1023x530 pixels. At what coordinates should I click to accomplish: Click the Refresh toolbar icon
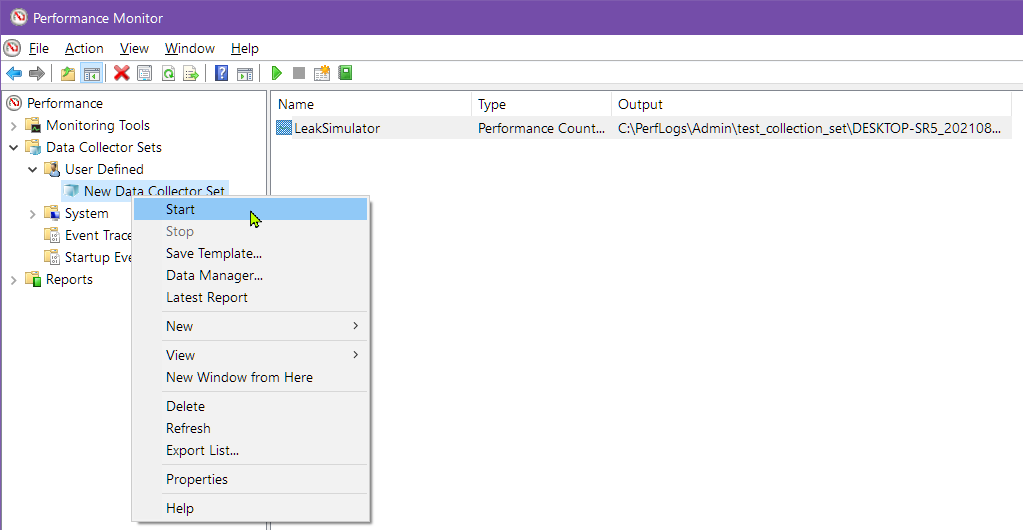tap(168, 73)
